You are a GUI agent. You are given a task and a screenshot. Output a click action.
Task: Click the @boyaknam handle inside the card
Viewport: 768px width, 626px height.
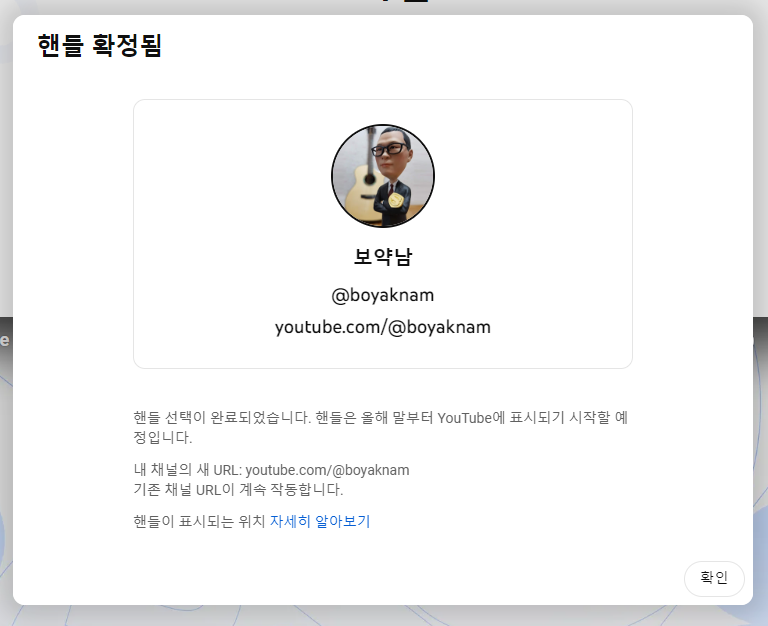point(383,295)
